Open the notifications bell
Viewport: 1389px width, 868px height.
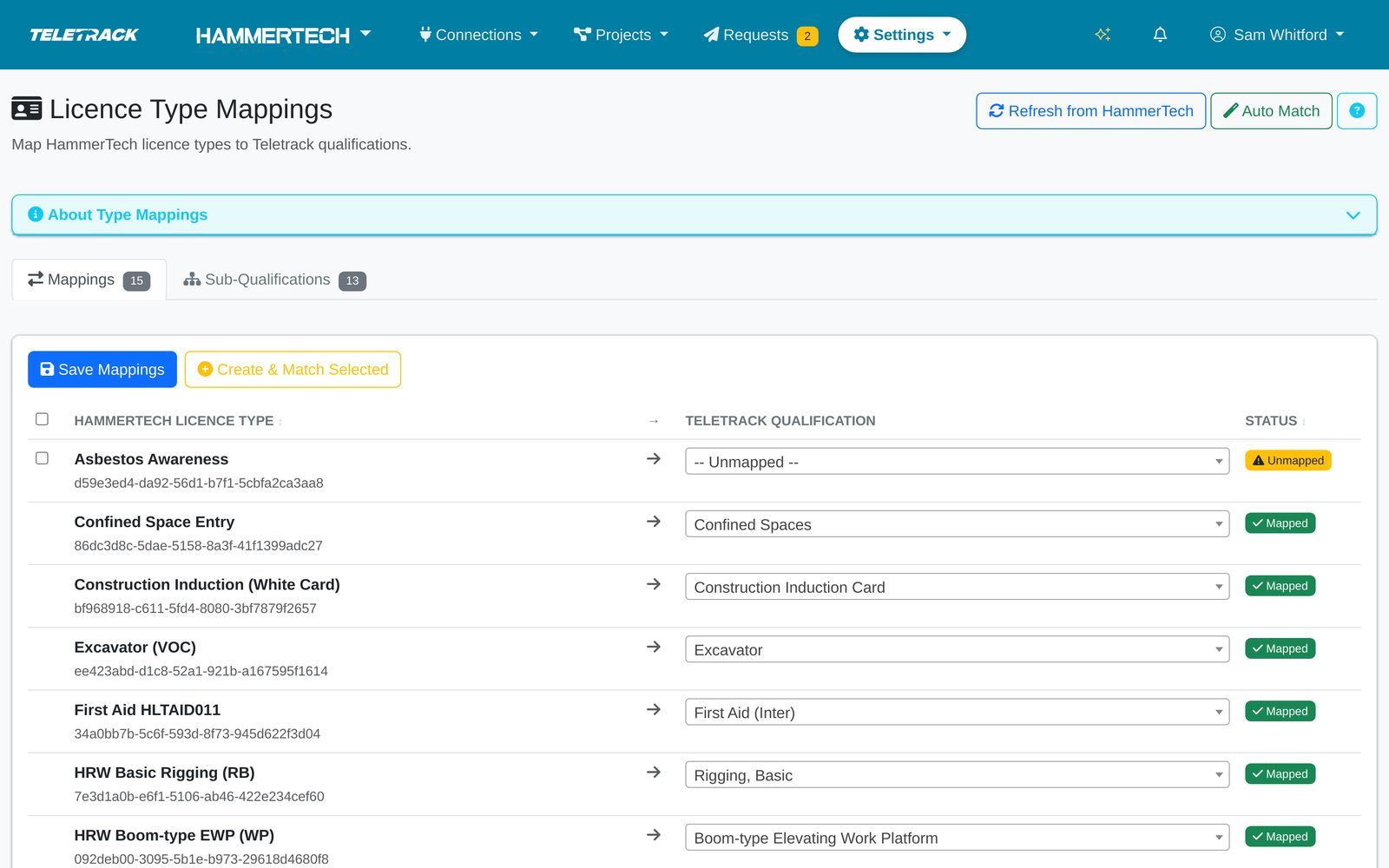coord(1160,35)
